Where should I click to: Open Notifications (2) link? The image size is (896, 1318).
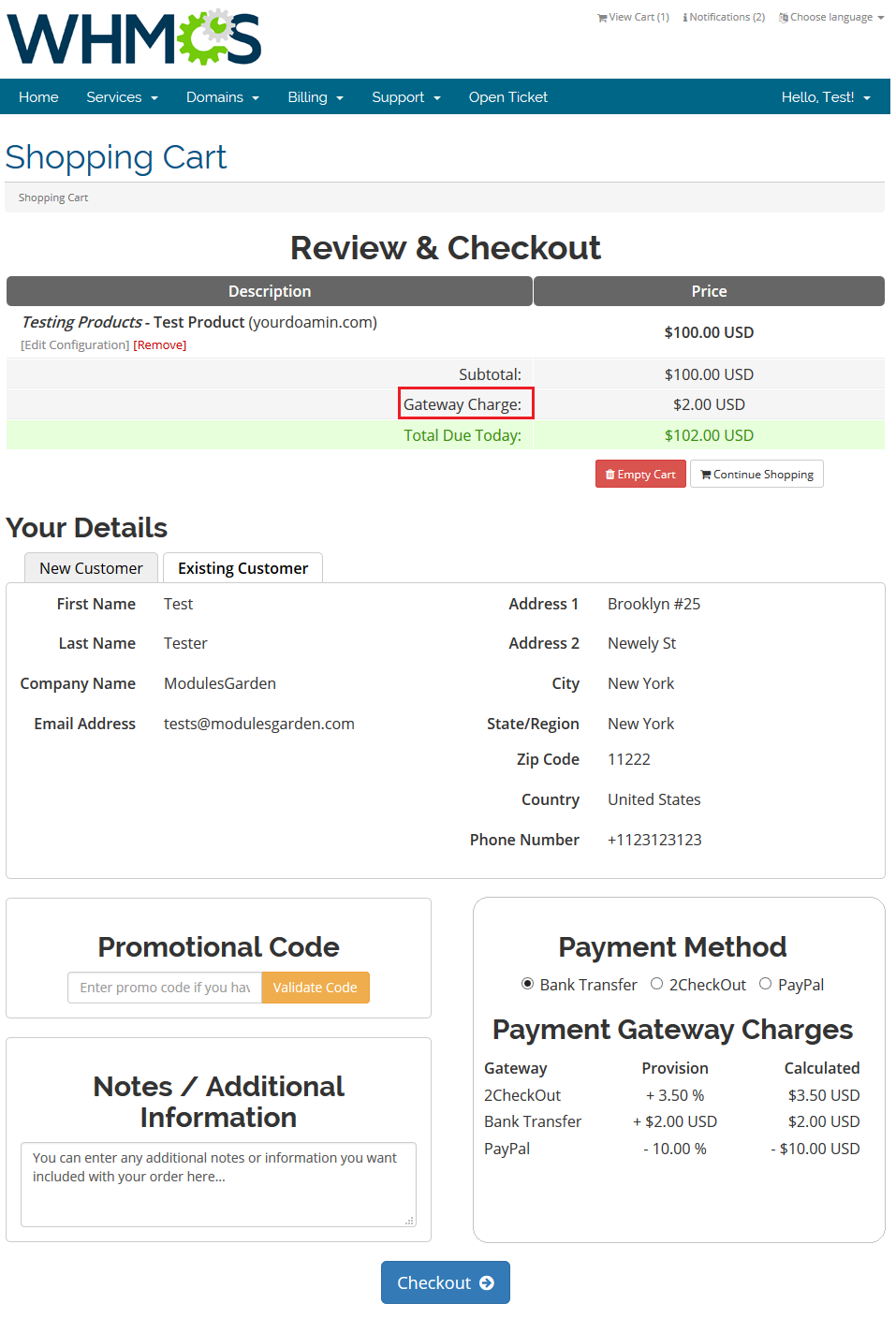(724, 17)
